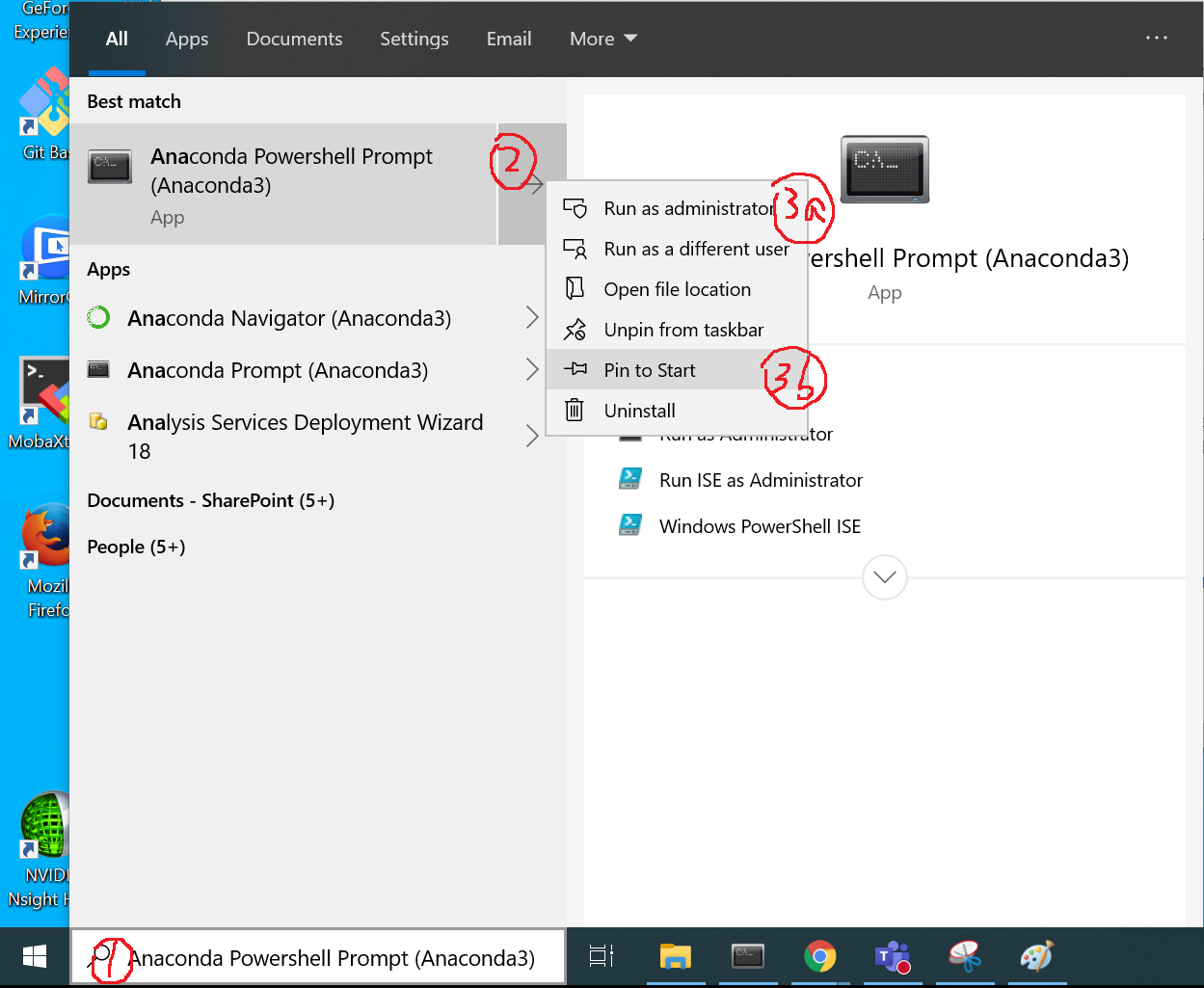
Task: Select Windows PowerShell ISE action
Action: [760, 526]
